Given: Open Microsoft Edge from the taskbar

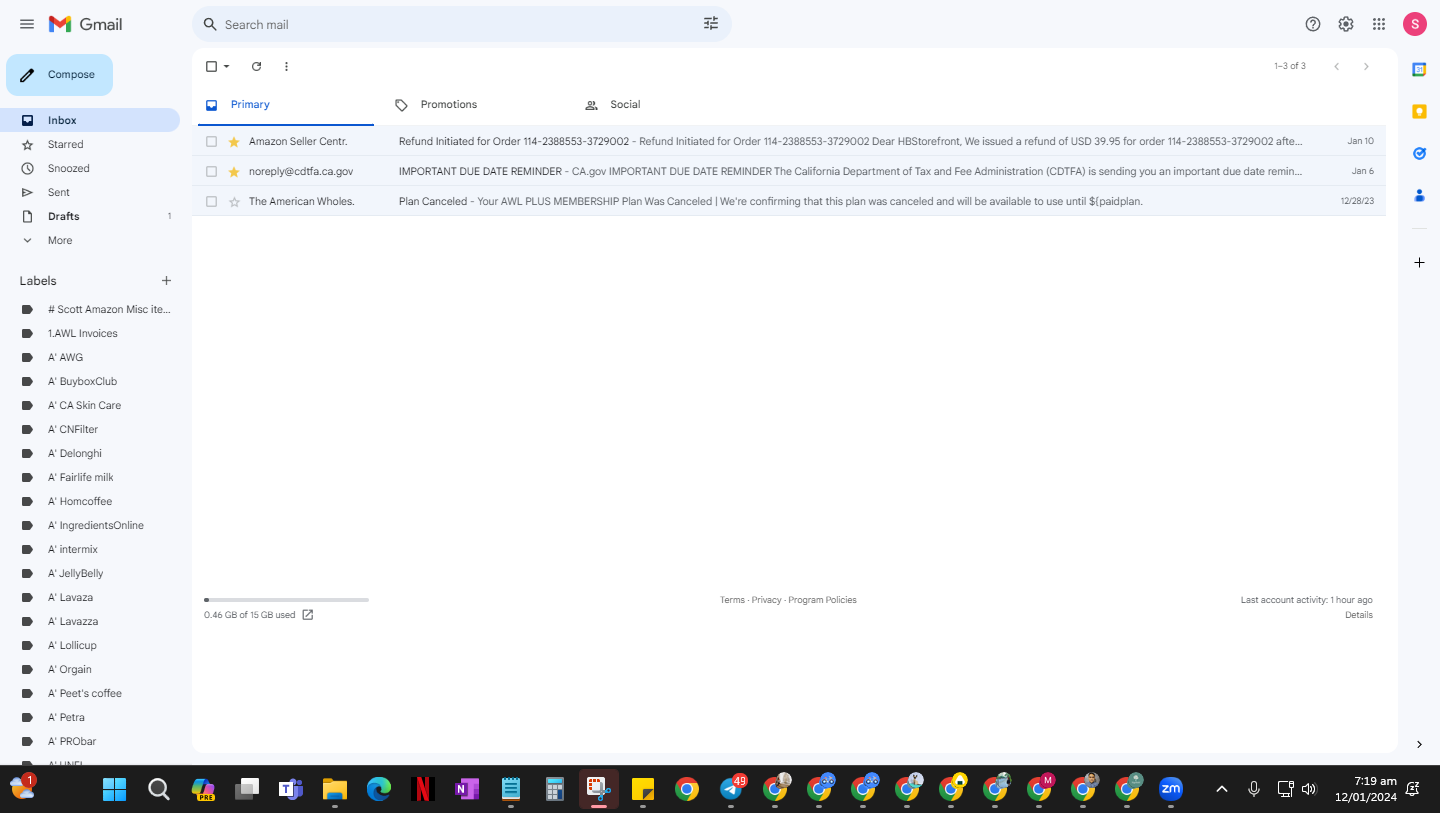Looking at the screenshot, I should (379, 789).
